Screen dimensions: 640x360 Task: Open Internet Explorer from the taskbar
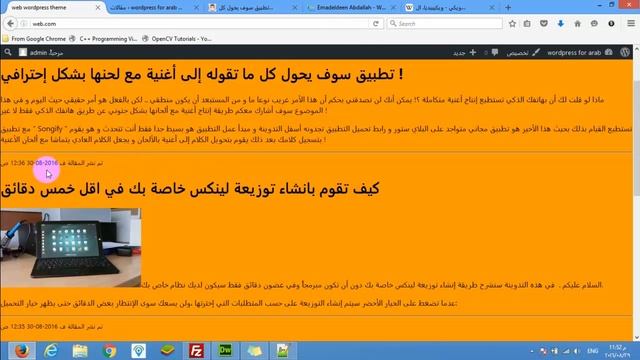point(51,351)
